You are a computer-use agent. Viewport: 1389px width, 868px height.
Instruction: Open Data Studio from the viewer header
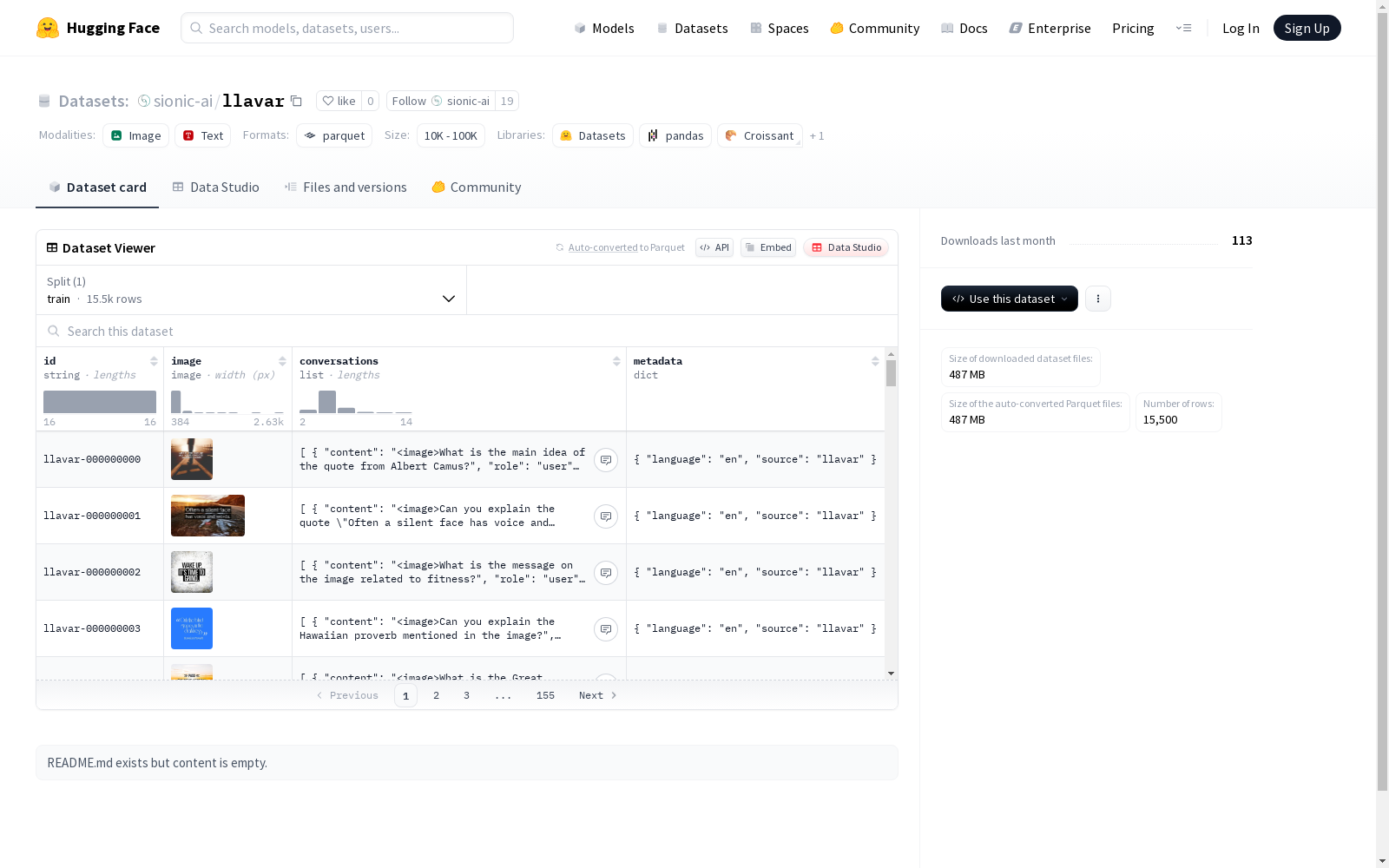846,247
